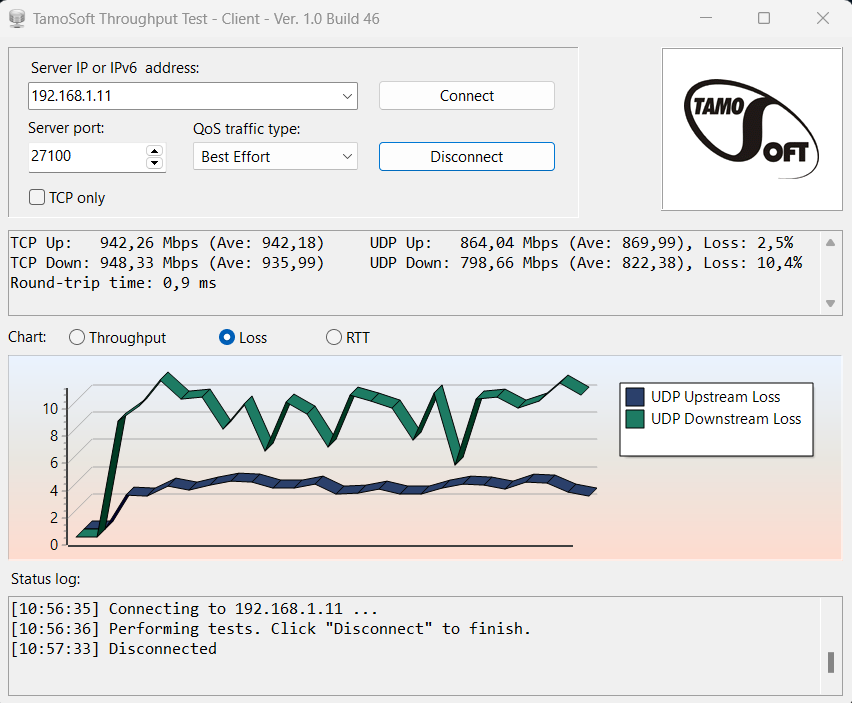The image size is (852, 703).
Task: Select the RTT chart radio button
Action: click(x=334, y=337)
